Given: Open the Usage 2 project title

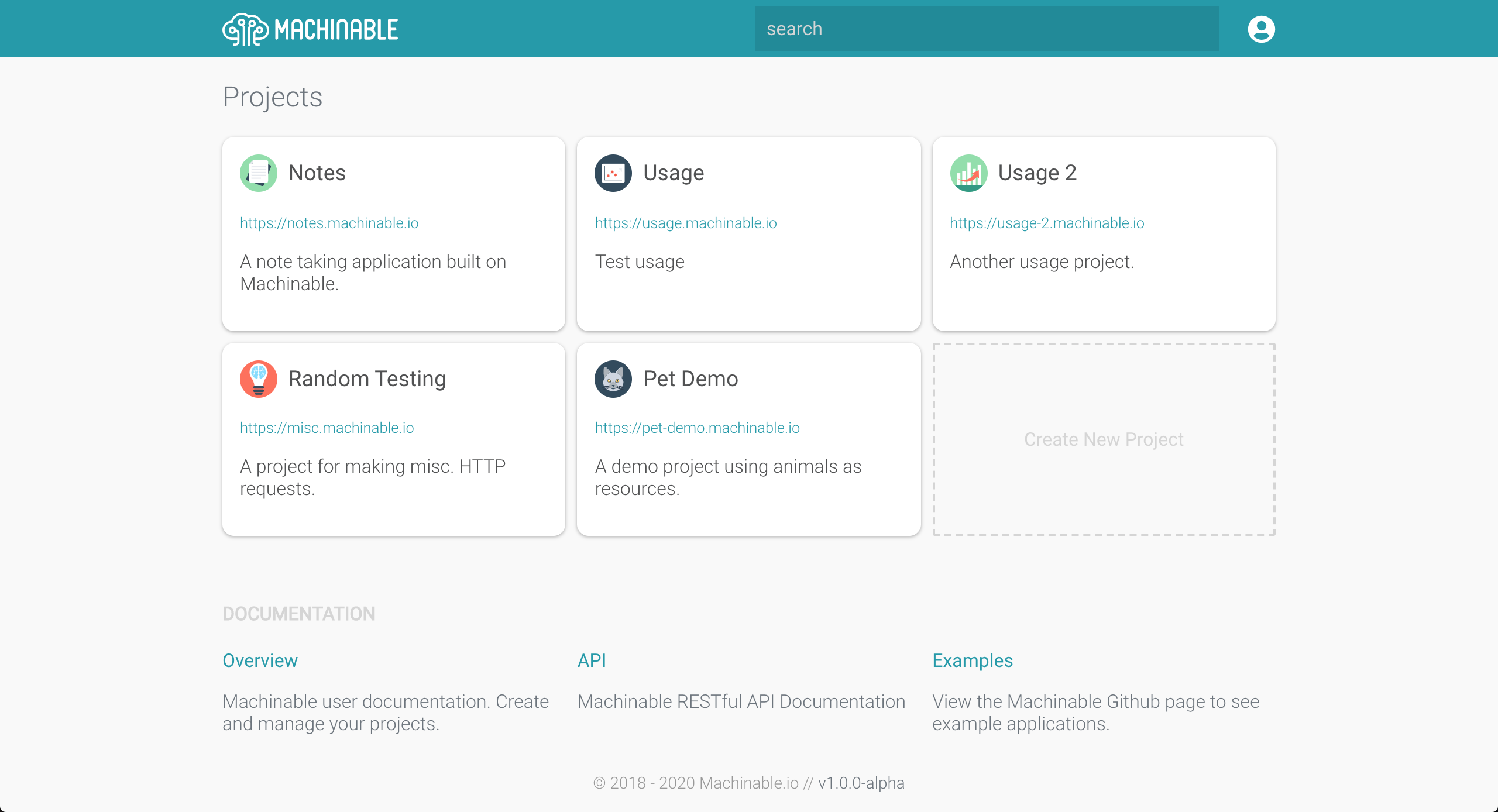Looking at the screenshot, I should click(x=1037, y=173).
